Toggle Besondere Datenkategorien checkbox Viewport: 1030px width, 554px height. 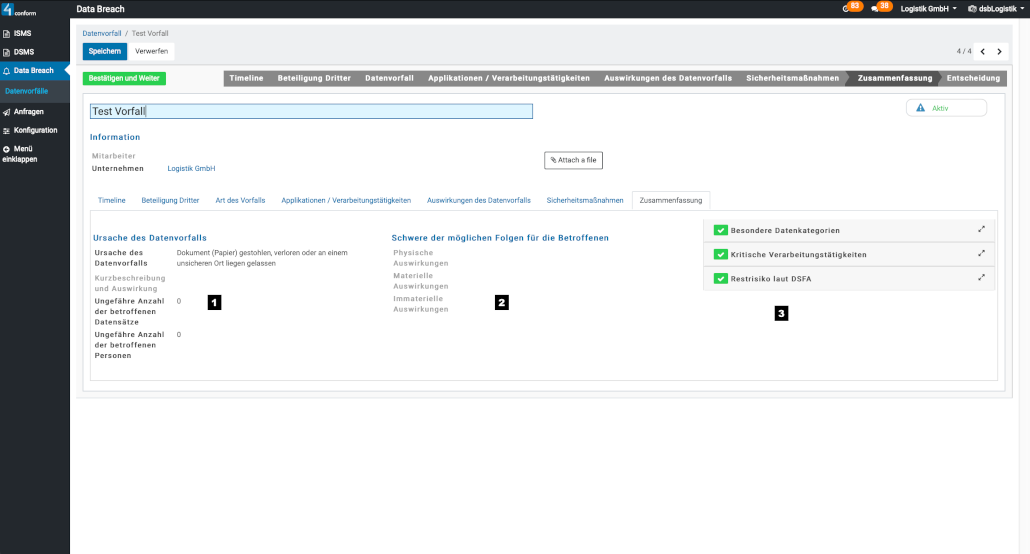[720, 230]
